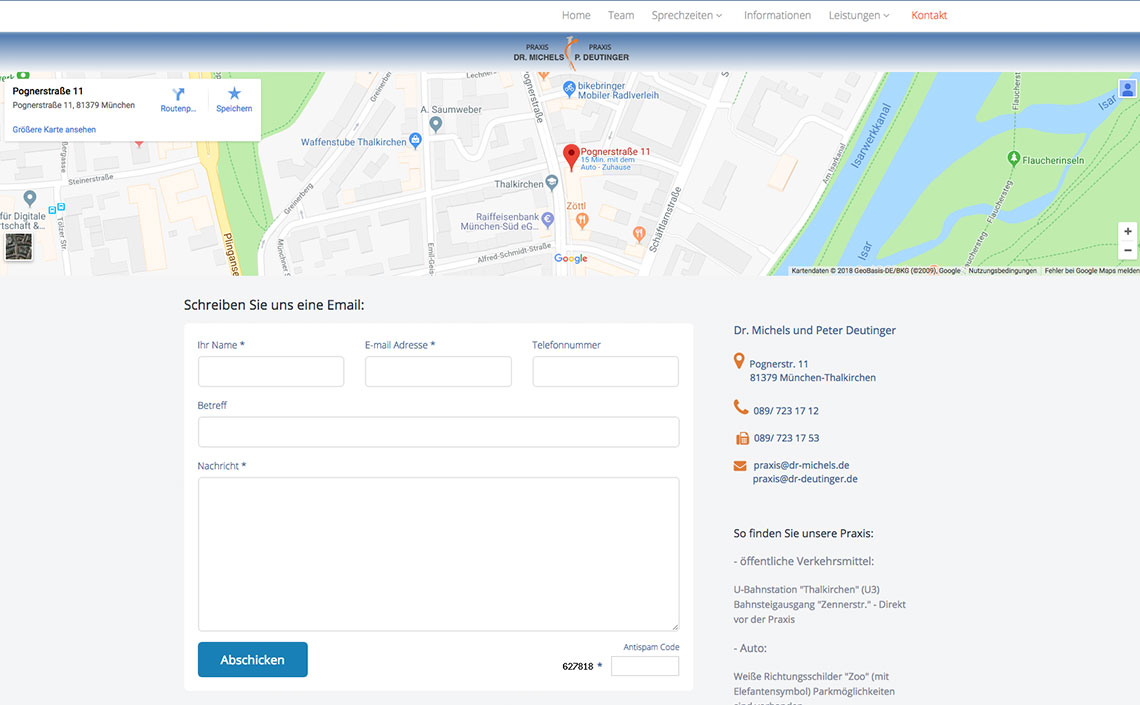Click the Google account icon on map
This screenshot has width=1140, height=705.
point(1127,89)
